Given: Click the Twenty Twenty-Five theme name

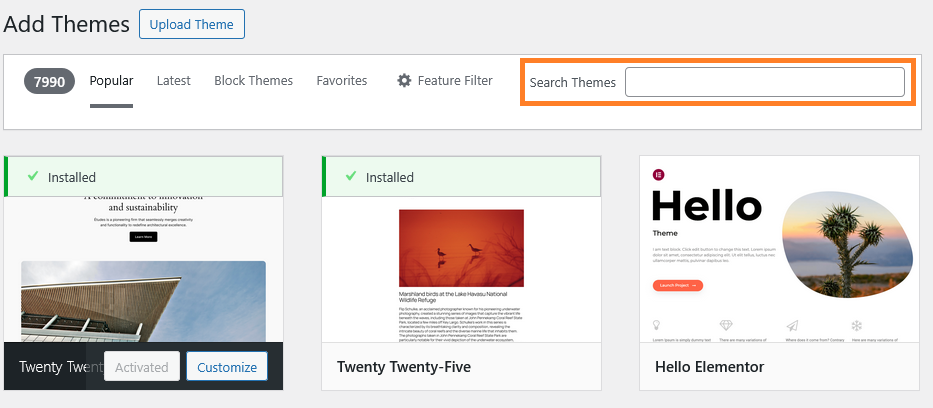Looking at the screenshot, I should [404, 367].
